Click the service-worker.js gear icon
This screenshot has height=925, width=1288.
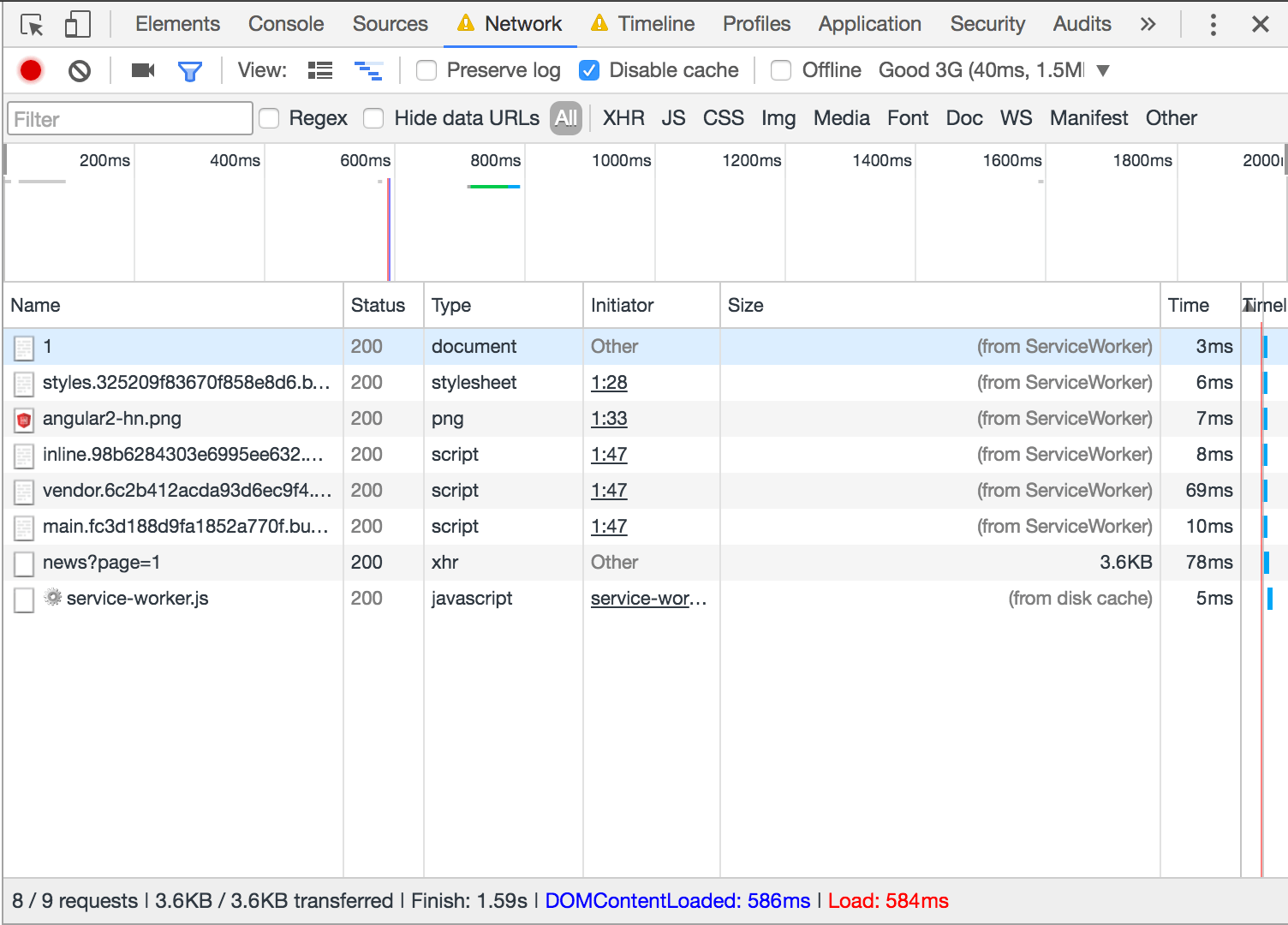click(x=53, y=597)
